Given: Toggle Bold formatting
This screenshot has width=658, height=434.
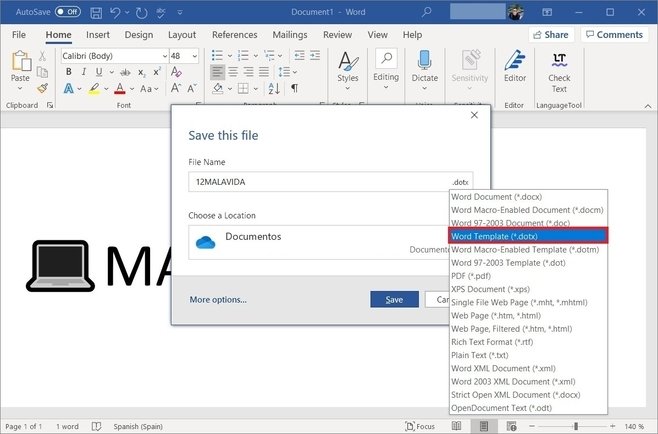Looking at the screenshot, I should click(69, 72).
